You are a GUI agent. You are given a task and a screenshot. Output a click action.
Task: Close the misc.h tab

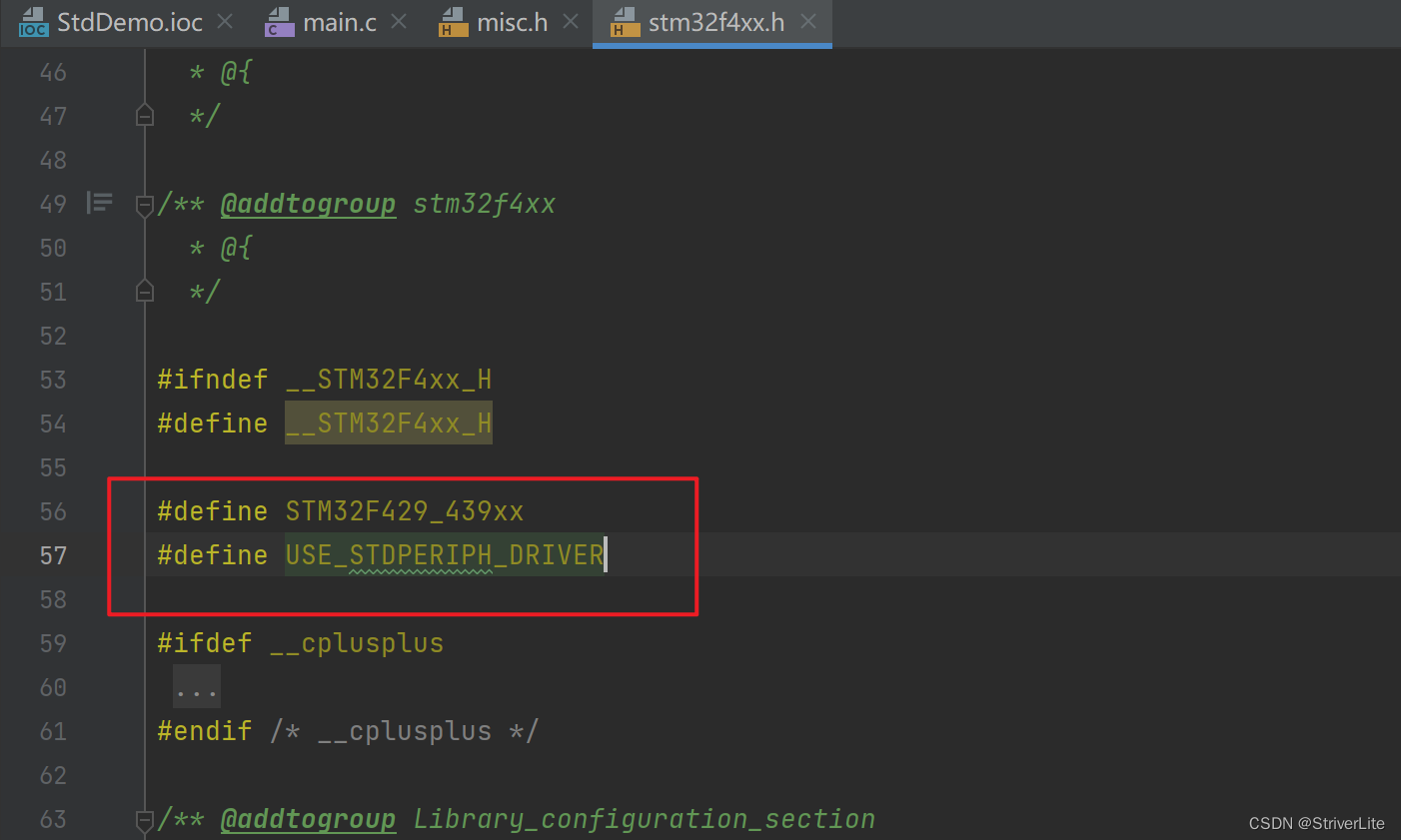coord(571,21)
